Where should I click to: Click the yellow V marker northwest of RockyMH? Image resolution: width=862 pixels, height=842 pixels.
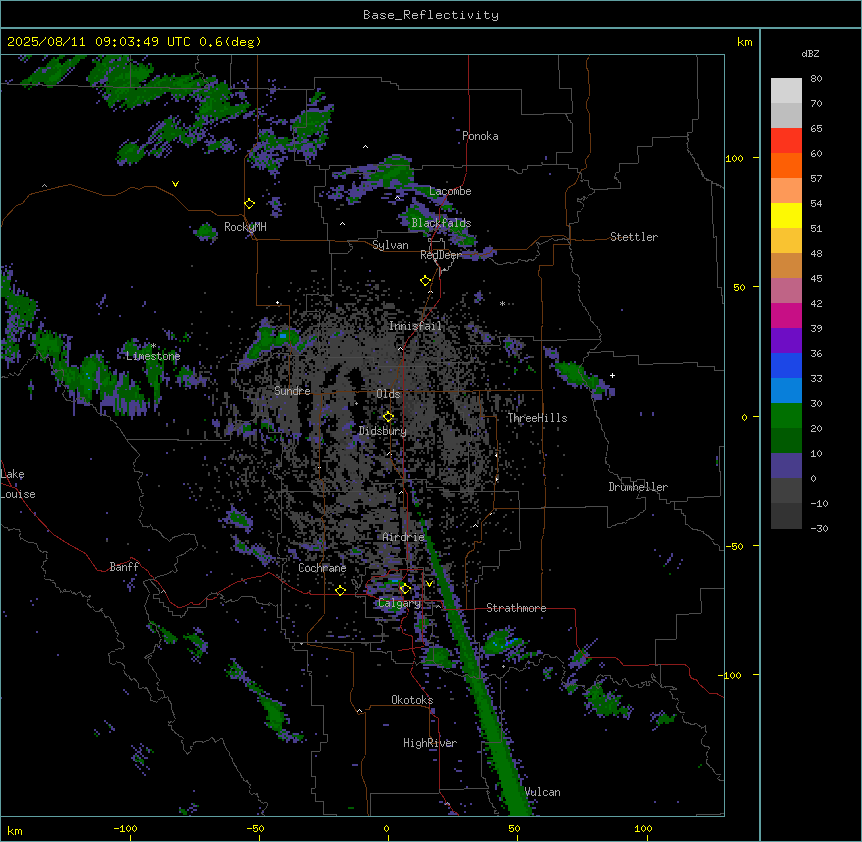click(x=175, y=184)
